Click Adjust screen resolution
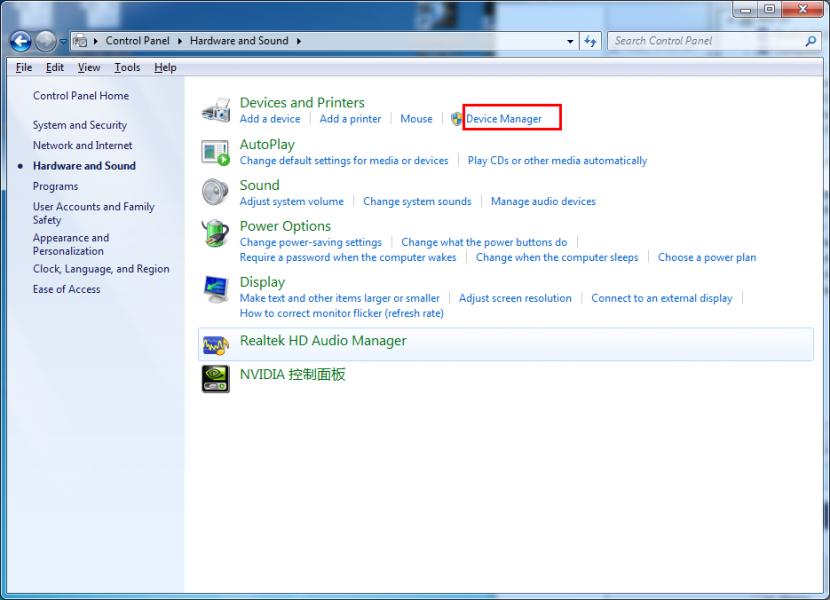Image resolution: width=830 pixels, height=600 pixels. pyautogui.click(x=515, y=298)
